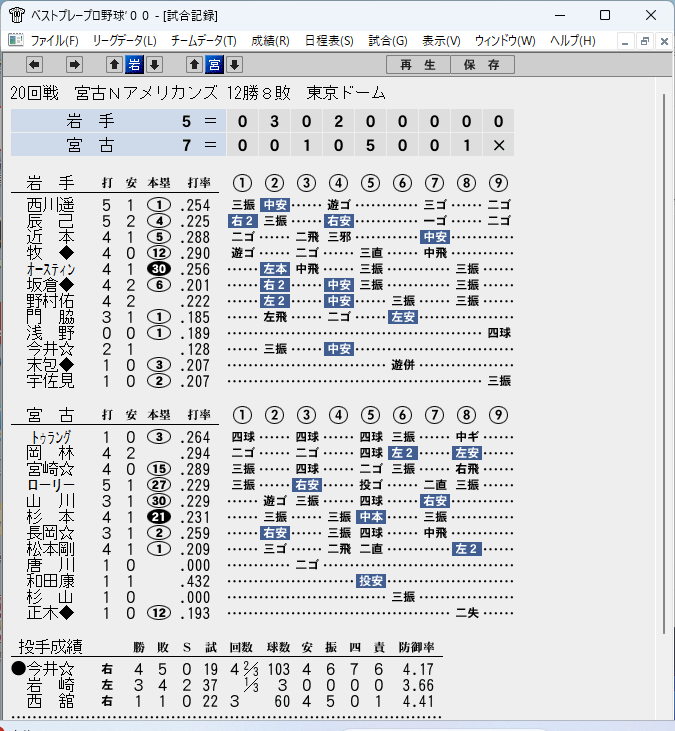Click the 防御率 column header
This screenshot has height=731, width=675.
(x=416, y=647)
